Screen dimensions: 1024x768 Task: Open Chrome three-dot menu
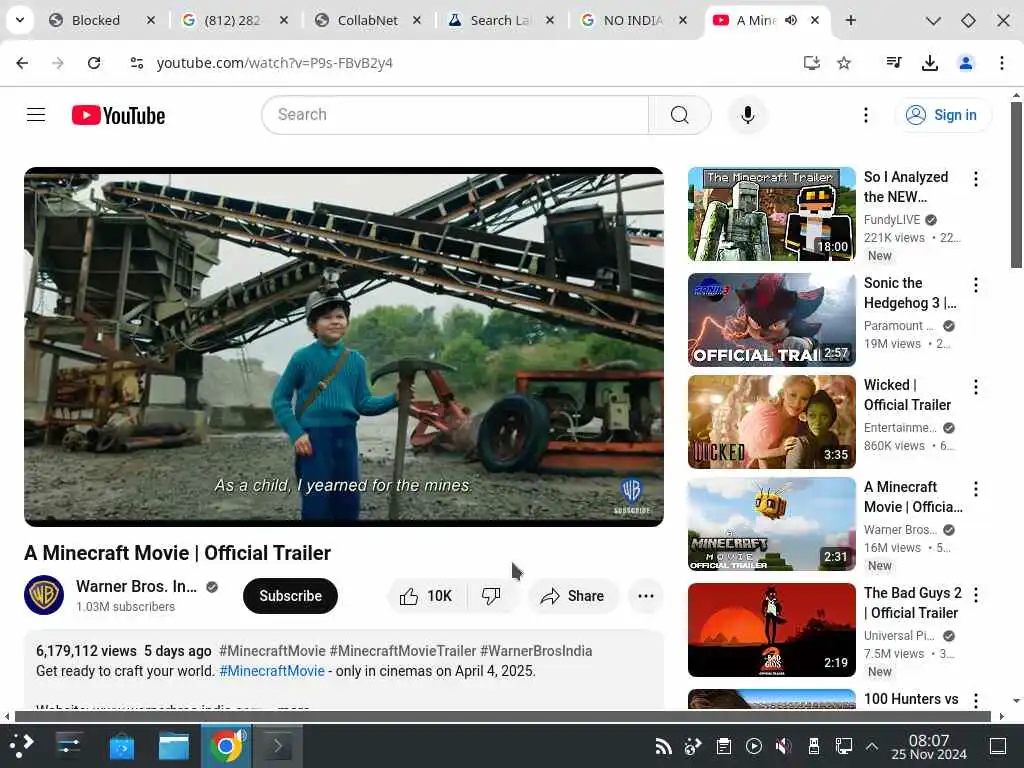1001,63
